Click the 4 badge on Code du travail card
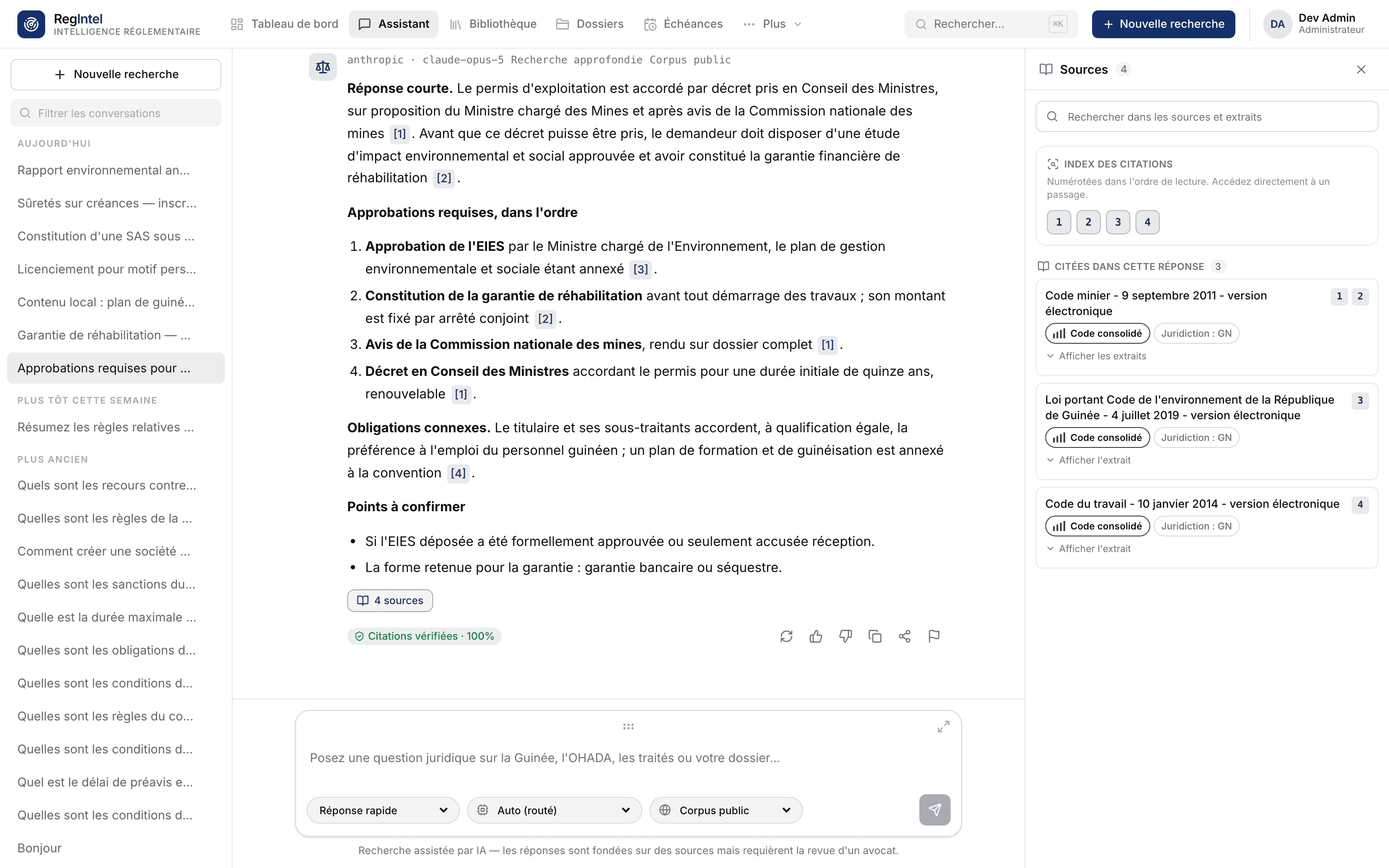This screenshot has height=868, width=1389. click(x=1360, y=505)
